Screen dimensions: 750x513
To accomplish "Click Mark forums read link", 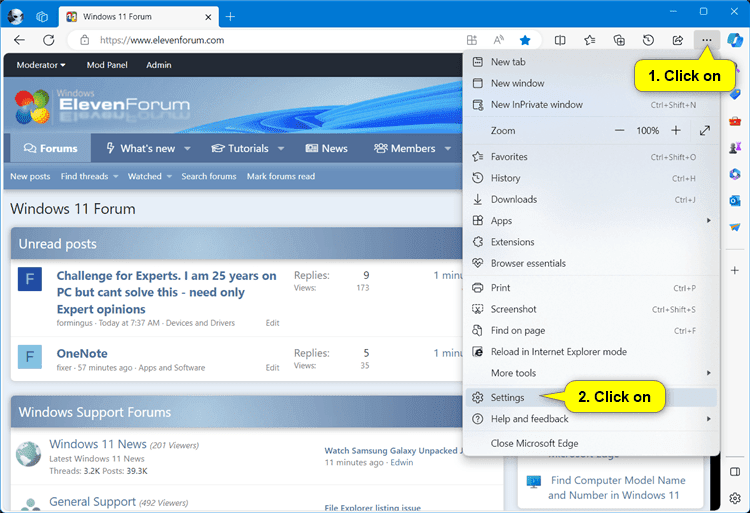I will tap(281, 176).
